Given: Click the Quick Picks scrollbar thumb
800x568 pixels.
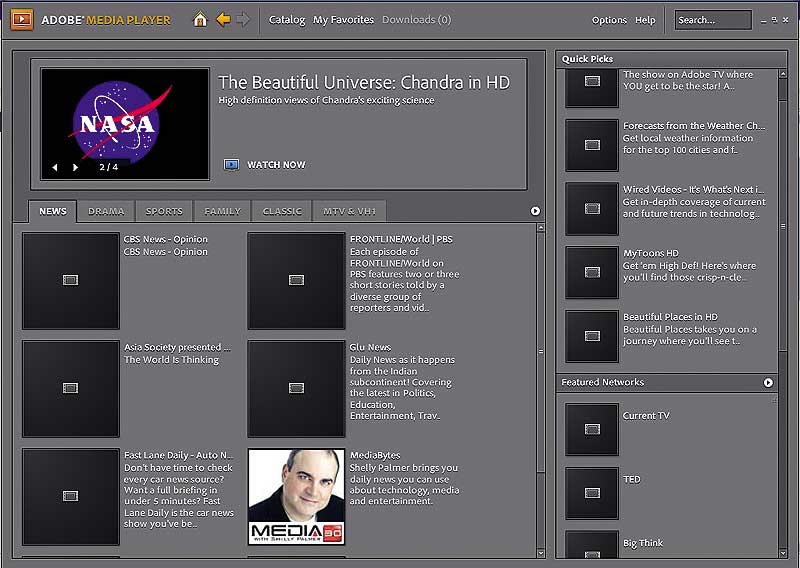Looking at the screenshot, I should pyautogui.click(x=783, y=226).
